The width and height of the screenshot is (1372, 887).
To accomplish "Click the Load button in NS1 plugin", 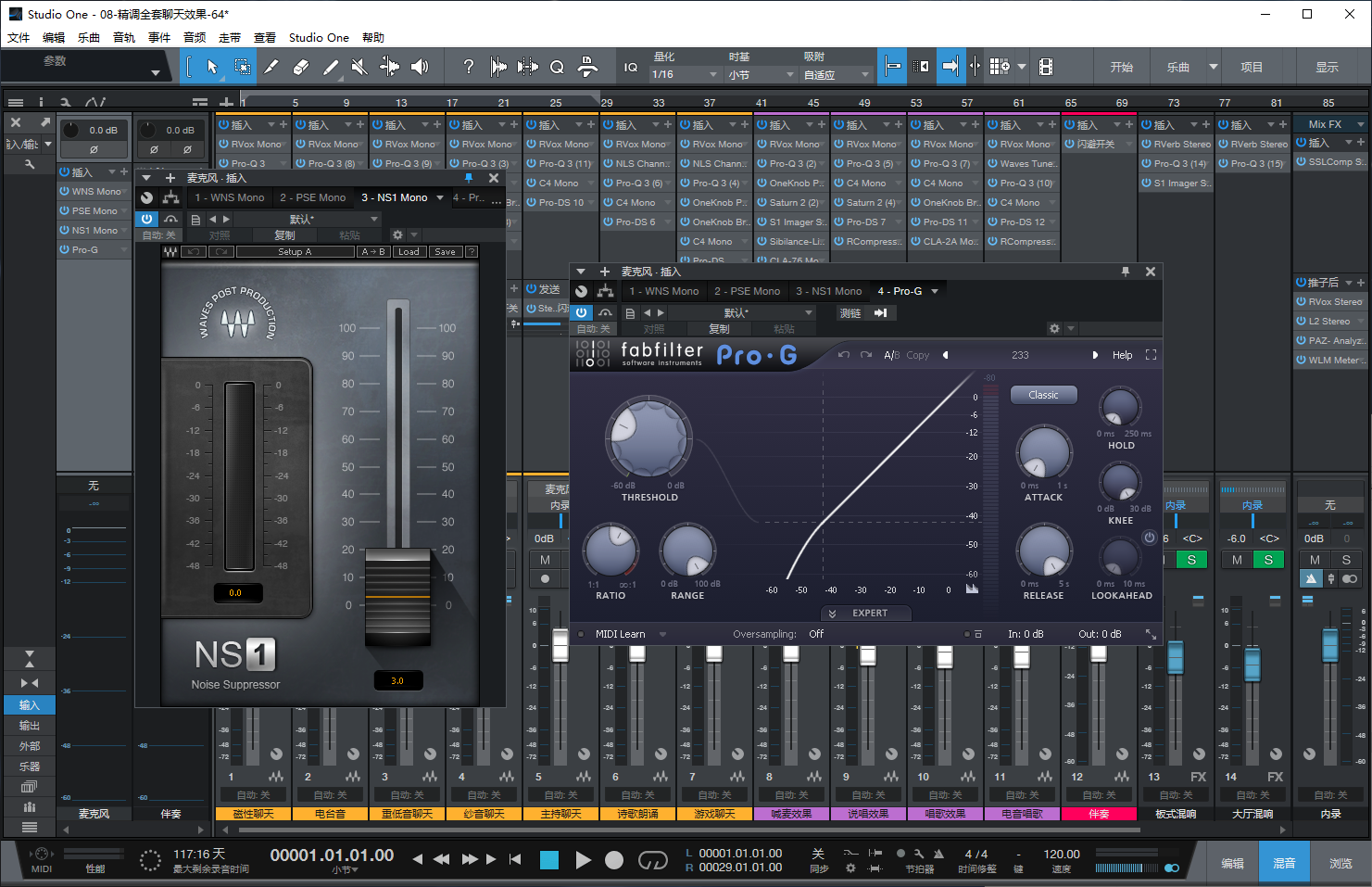I will pos(409,252).
